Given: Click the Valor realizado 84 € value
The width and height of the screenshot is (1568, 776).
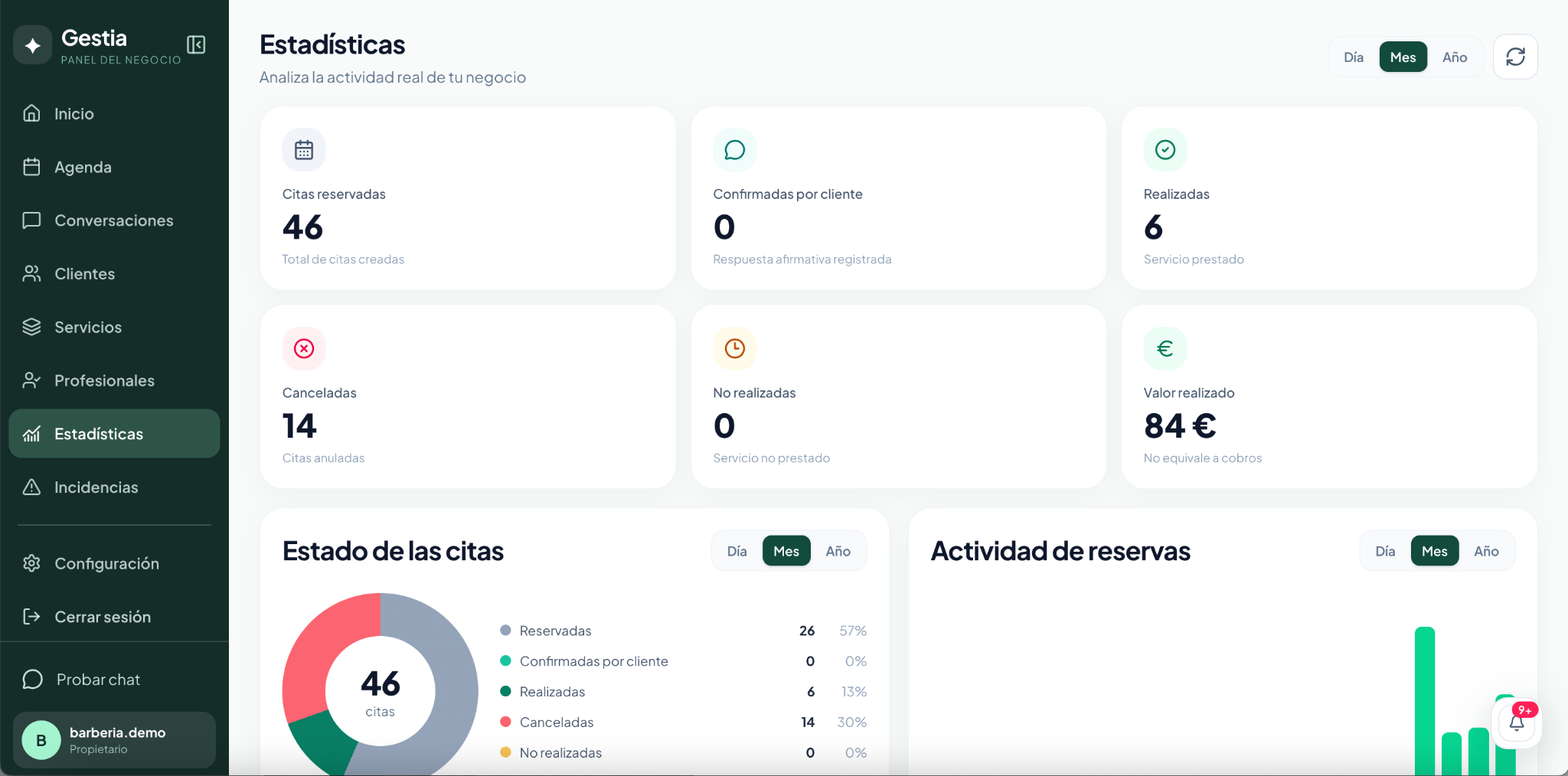Looking at the screenshot, I should 1180,426.
